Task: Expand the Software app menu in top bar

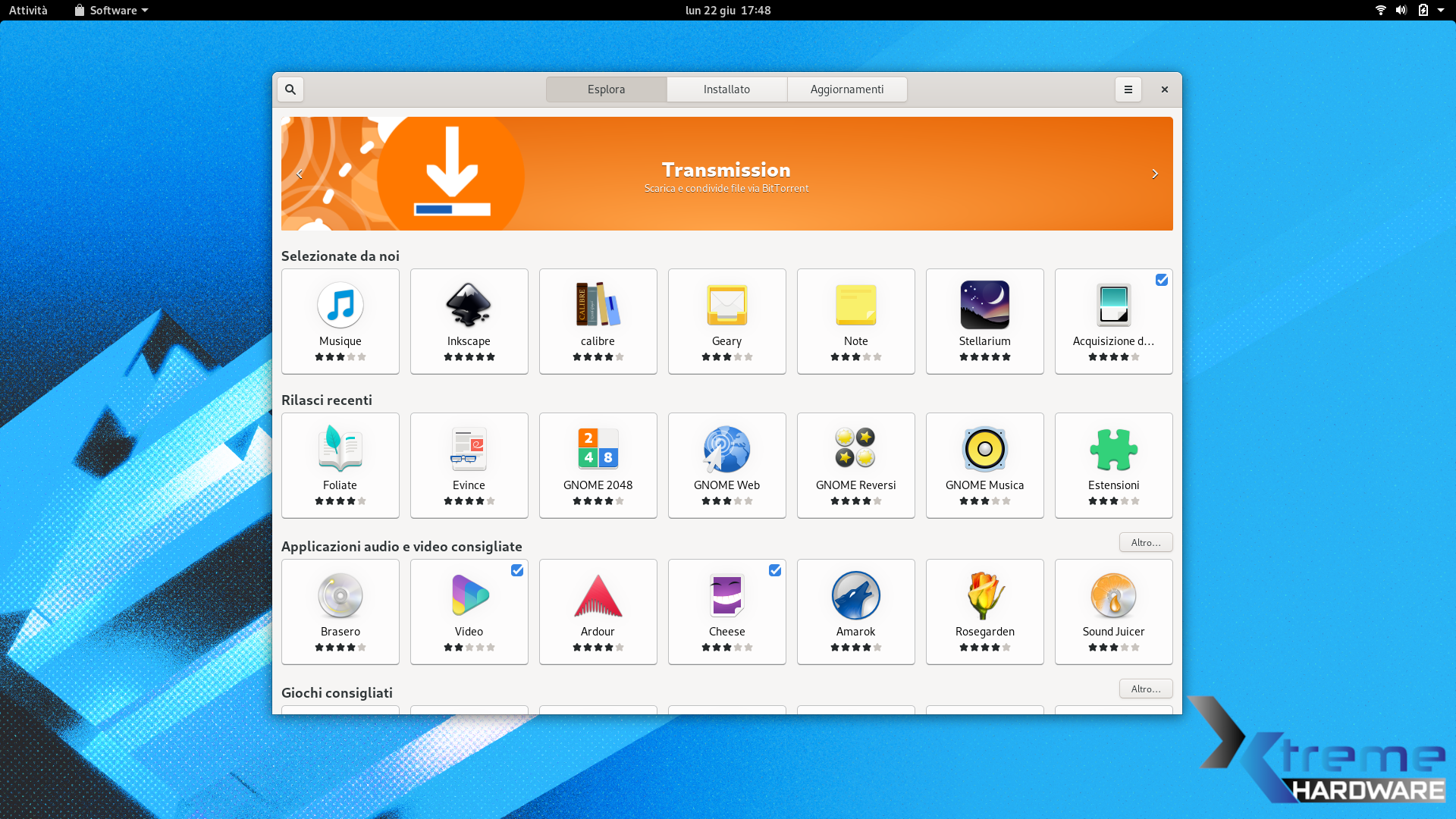Action: tap(112, 10)
